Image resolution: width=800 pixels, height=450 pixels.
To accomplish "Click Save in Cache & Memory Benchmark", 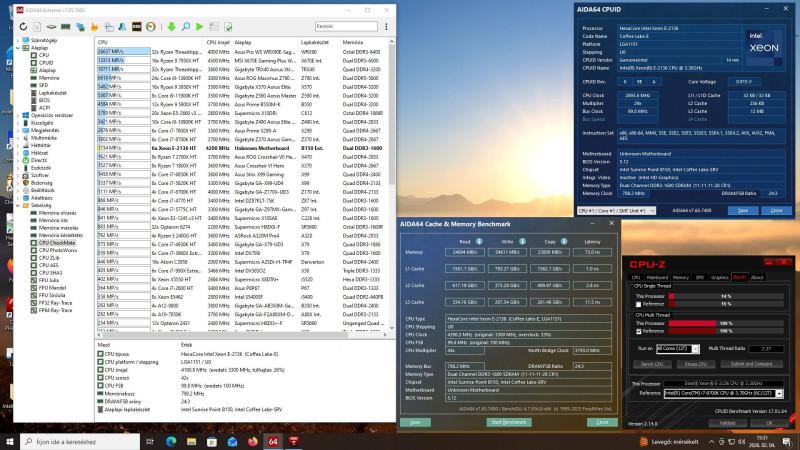I will coord(415,422).
